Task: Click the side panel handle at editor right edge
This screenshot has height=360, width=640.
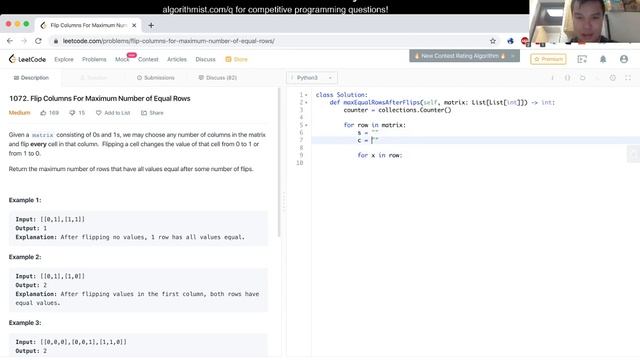Action: (x=634, y=155)
